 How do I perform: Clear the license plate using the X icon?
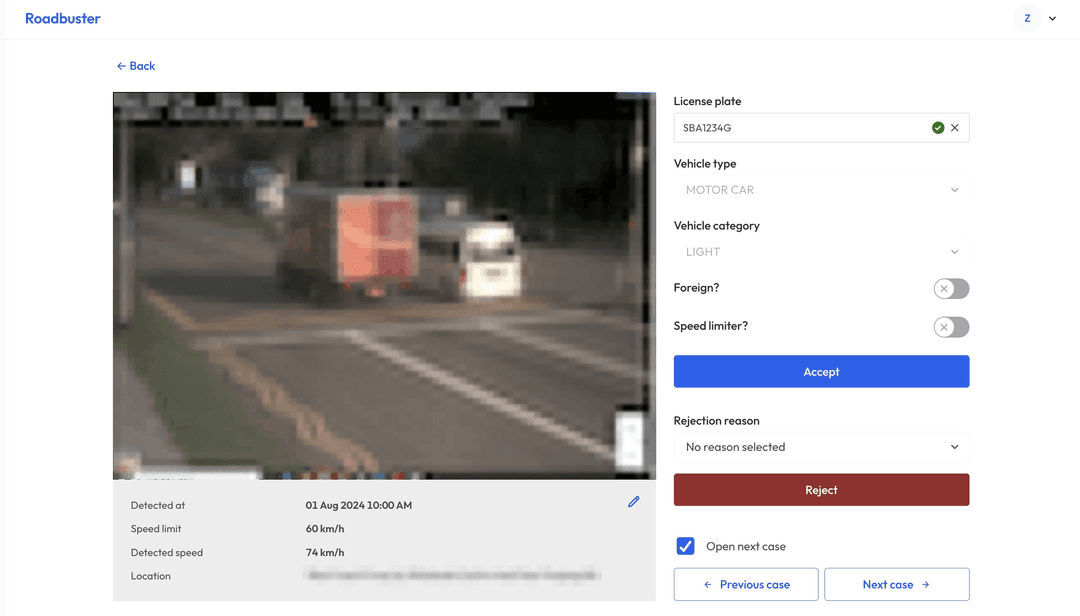pyautogui.click(x=955, y=127)
